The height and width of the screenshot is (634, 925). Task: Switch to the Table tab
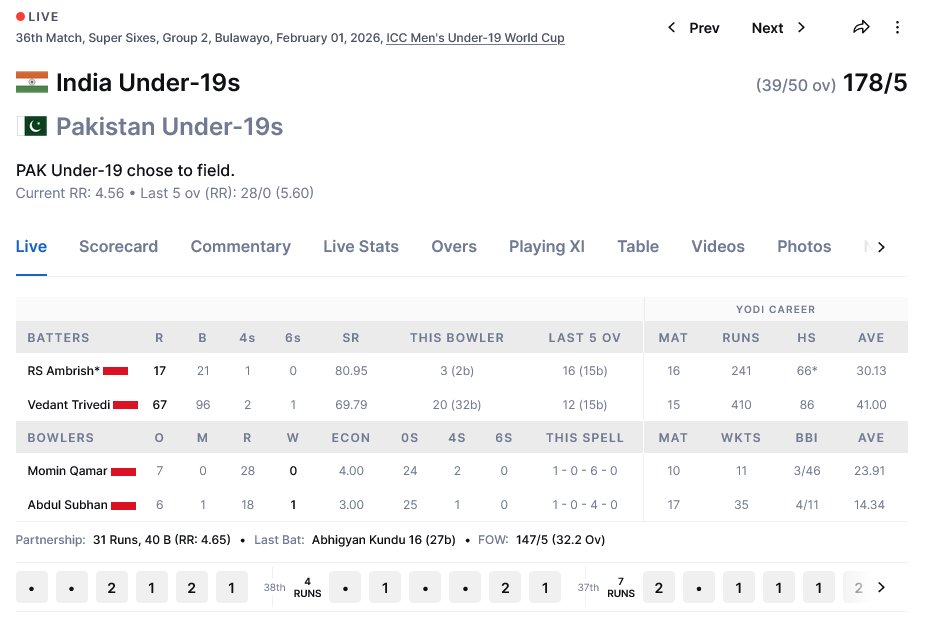tap(638, 247)
